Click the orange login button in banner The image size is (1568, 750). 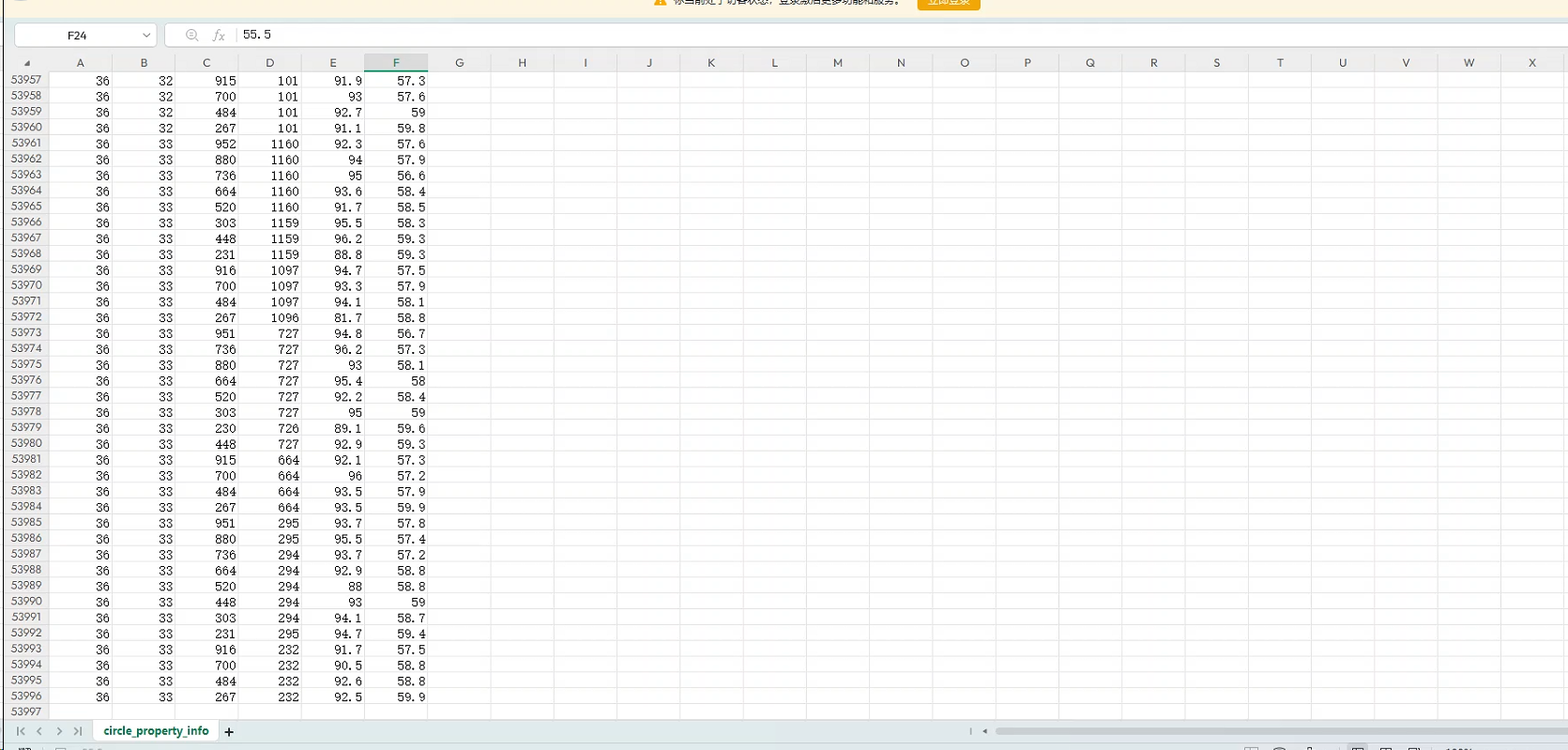(x=948, y=4)
